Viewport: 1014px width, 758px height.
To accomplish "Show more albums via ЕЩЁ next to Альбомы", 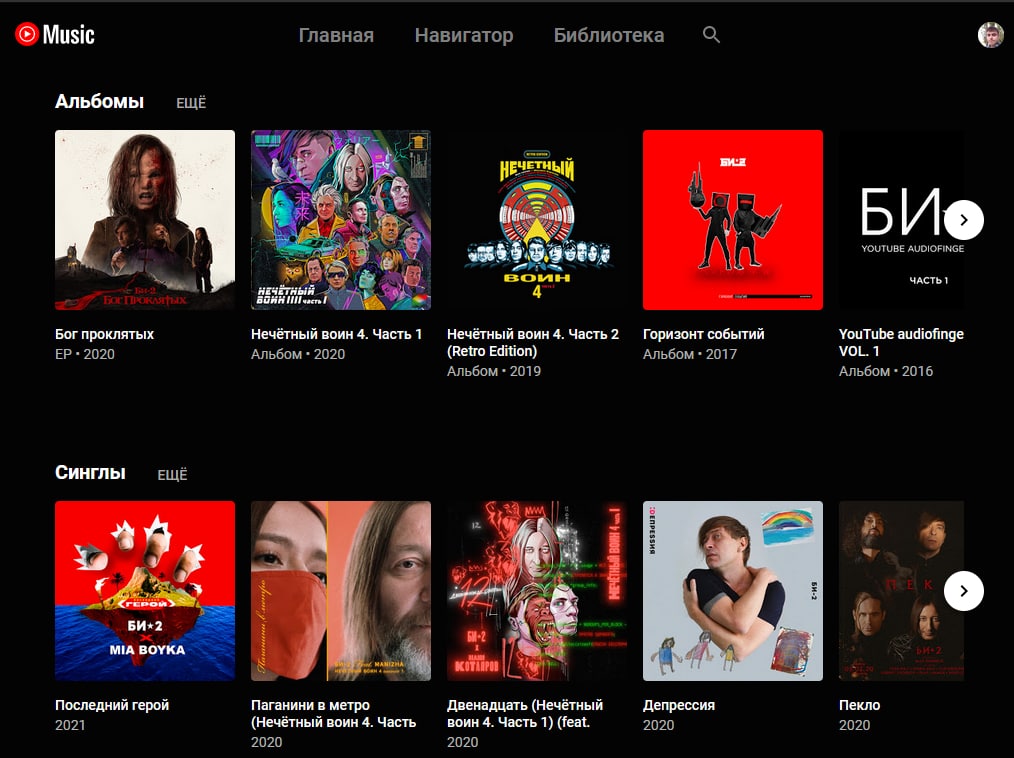I will (x=191, y=103).
